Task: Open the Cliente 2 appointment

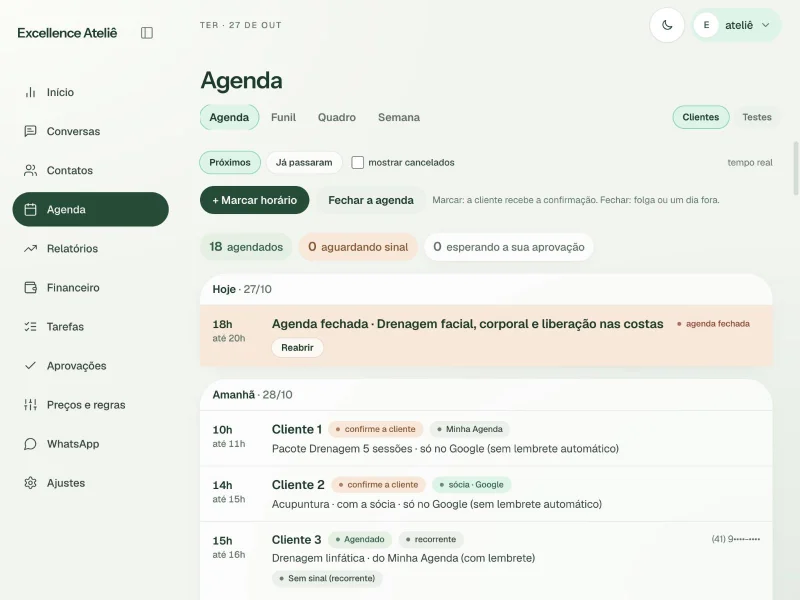Action: 486,494
